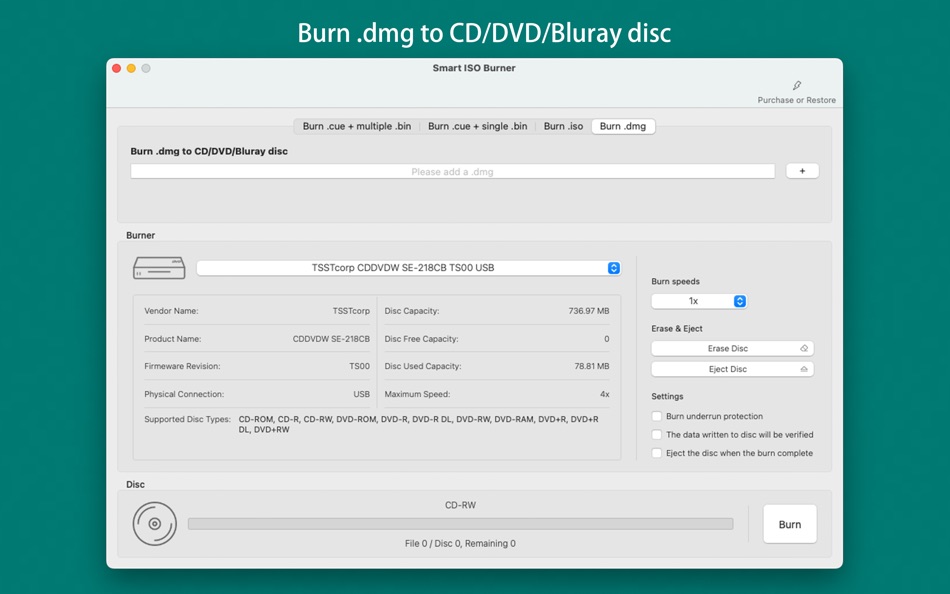Click the Erase Disc button
This screenshot has width=950, height=594.
pos(732,349)
